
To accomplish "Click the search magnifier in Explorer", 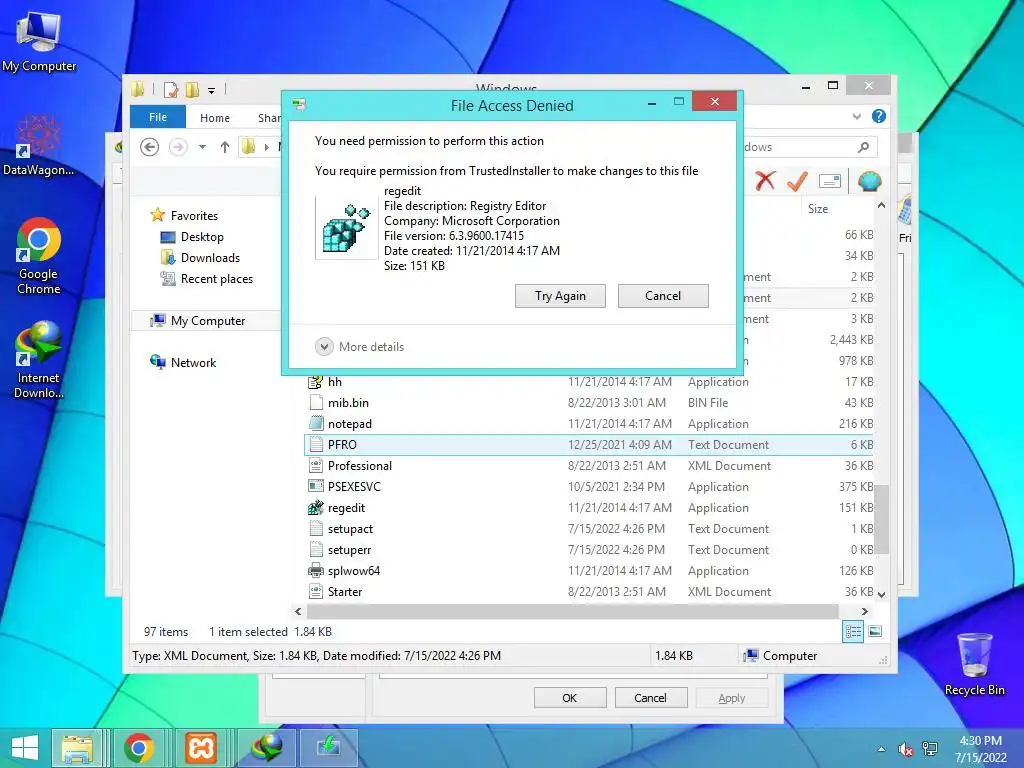I will (x=863, y=148).
